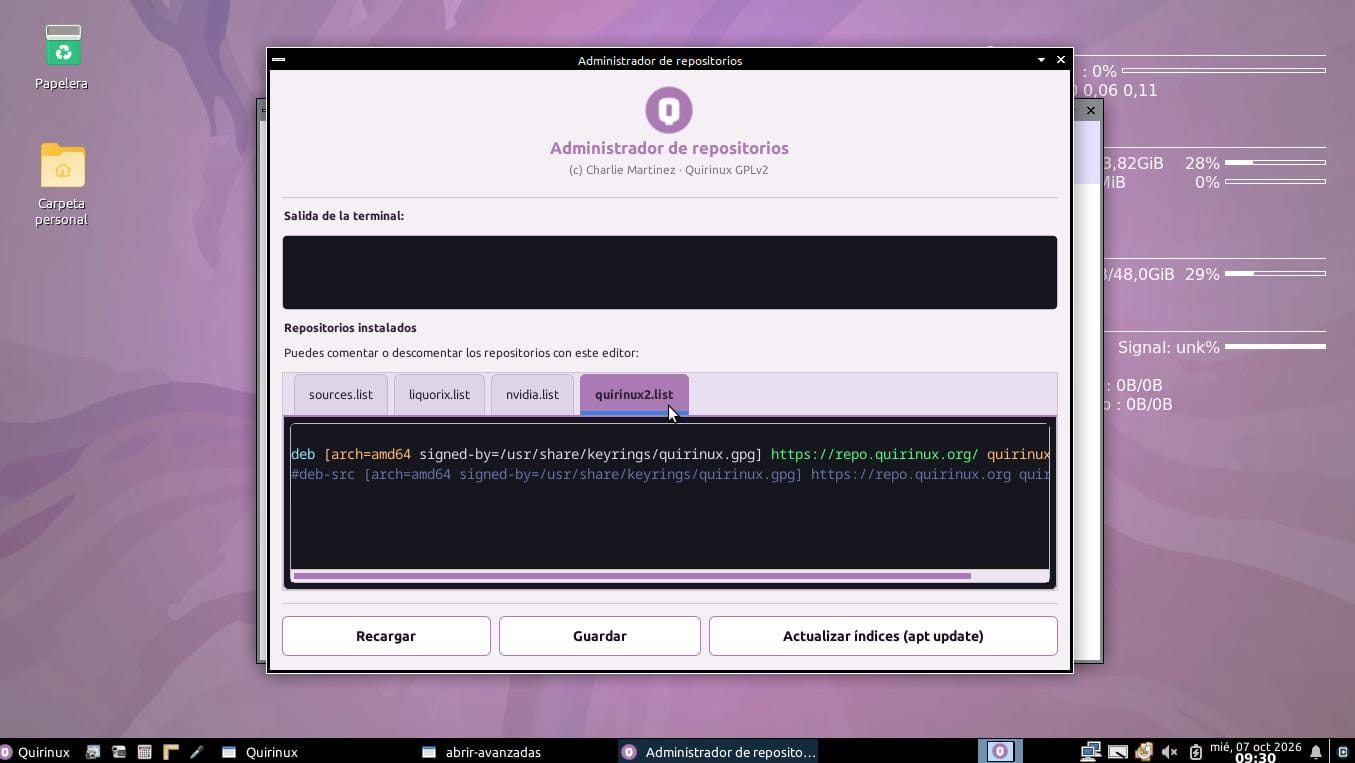
Task: Open the Carpeta personal folder icon
Action: point(63,166)
